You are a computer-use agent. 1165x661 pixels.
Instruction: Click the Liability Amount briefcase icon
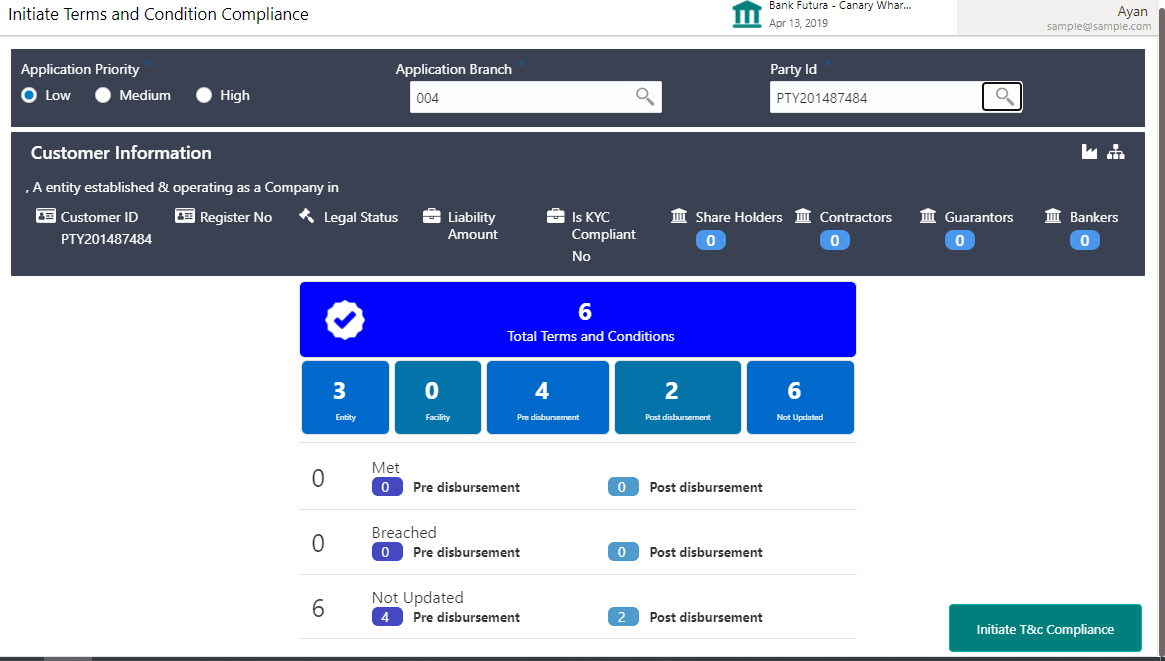[x=432, y=217]
